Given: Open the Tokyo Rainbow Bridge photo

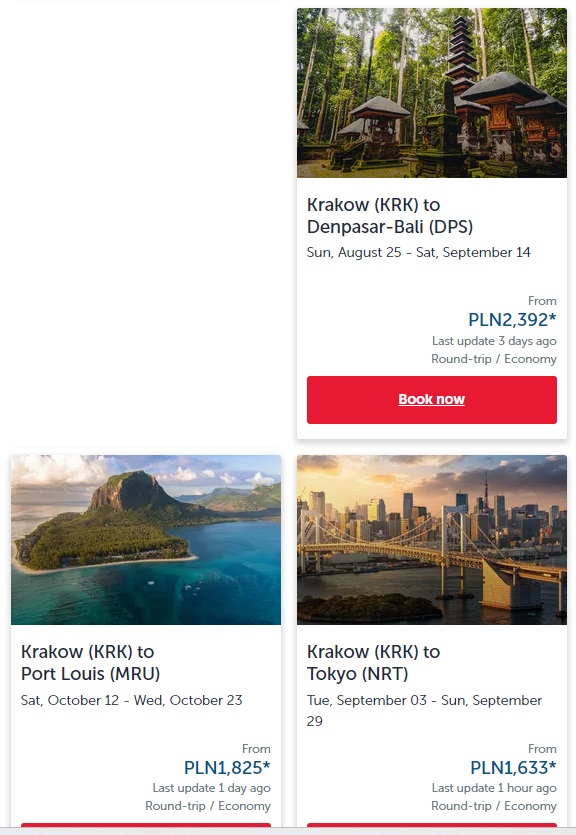Looking at the screenshot, I should [432, 539].
